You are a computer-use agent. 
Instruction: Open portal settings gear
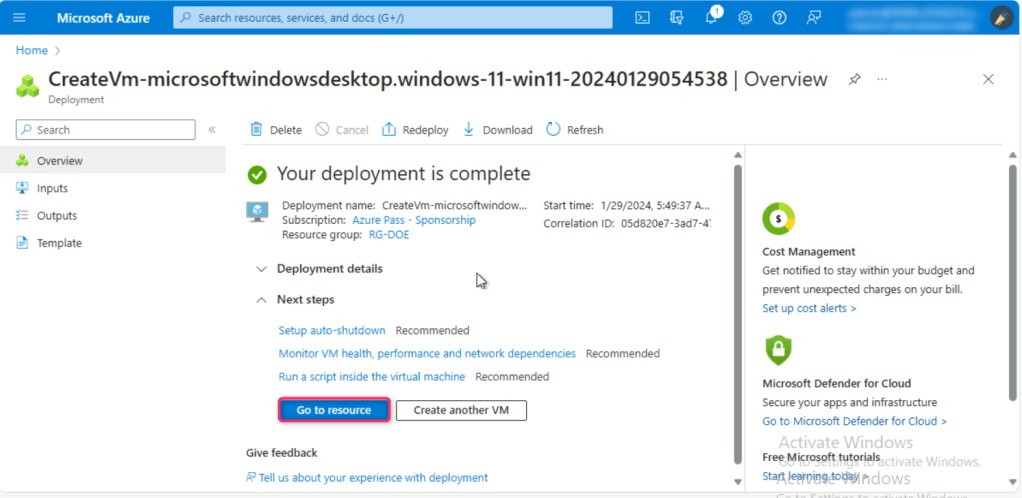click(x=745, y=18)
